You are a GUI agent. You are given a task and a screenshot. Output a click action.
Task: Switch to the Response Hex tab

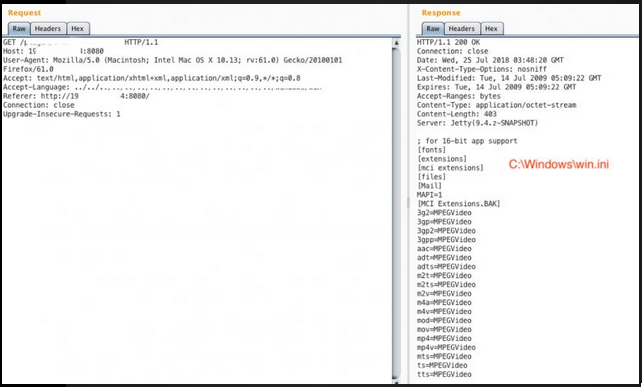coord(491,29)
